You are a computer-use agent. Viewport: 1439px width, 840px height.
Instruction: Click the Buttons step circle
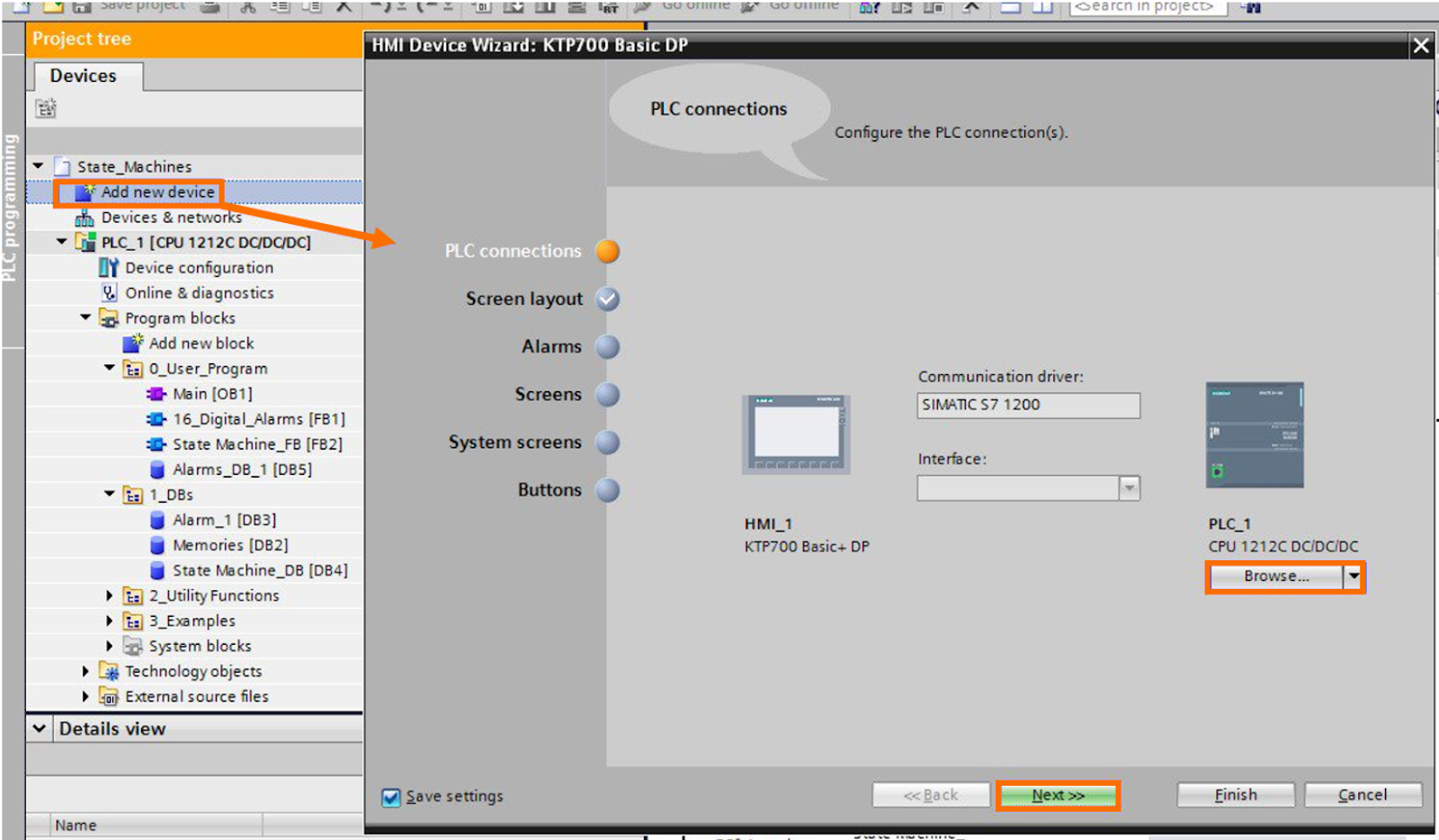pos(608,490)
